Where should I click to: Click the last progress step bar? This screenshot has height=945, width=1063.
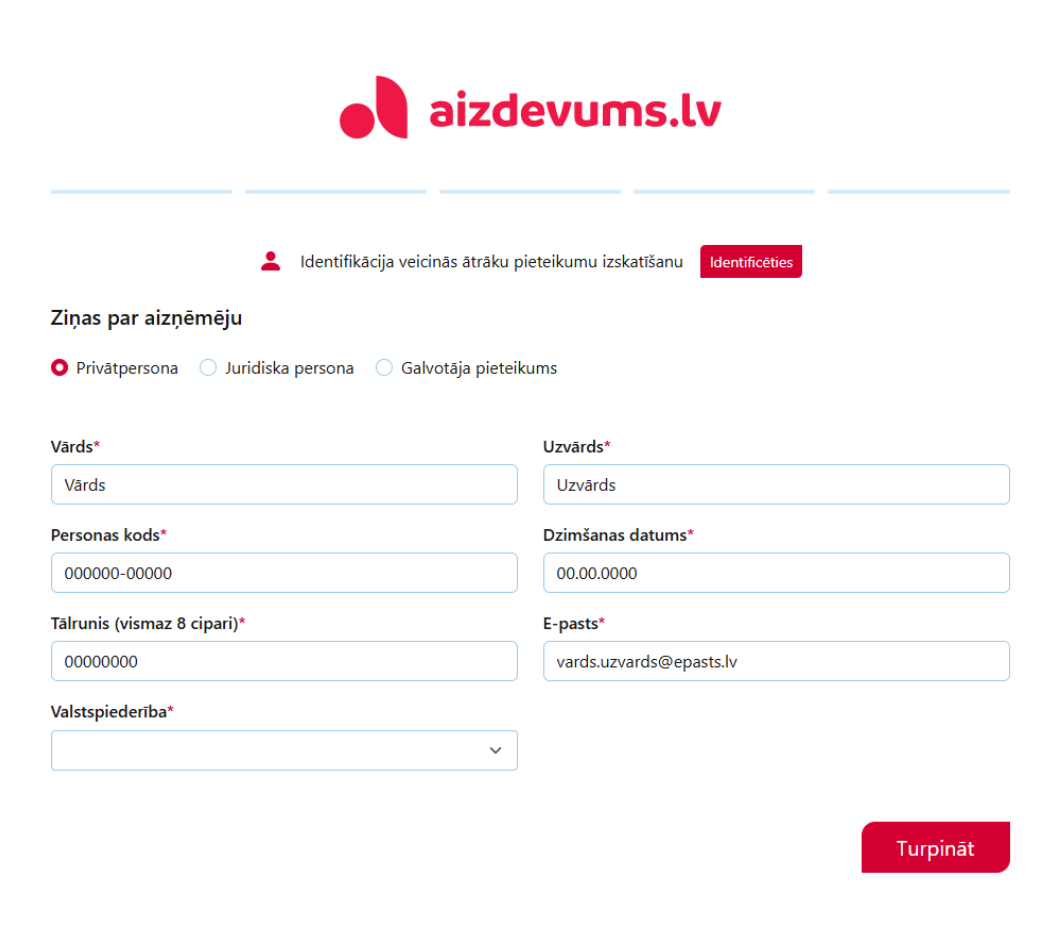[918, 191]
